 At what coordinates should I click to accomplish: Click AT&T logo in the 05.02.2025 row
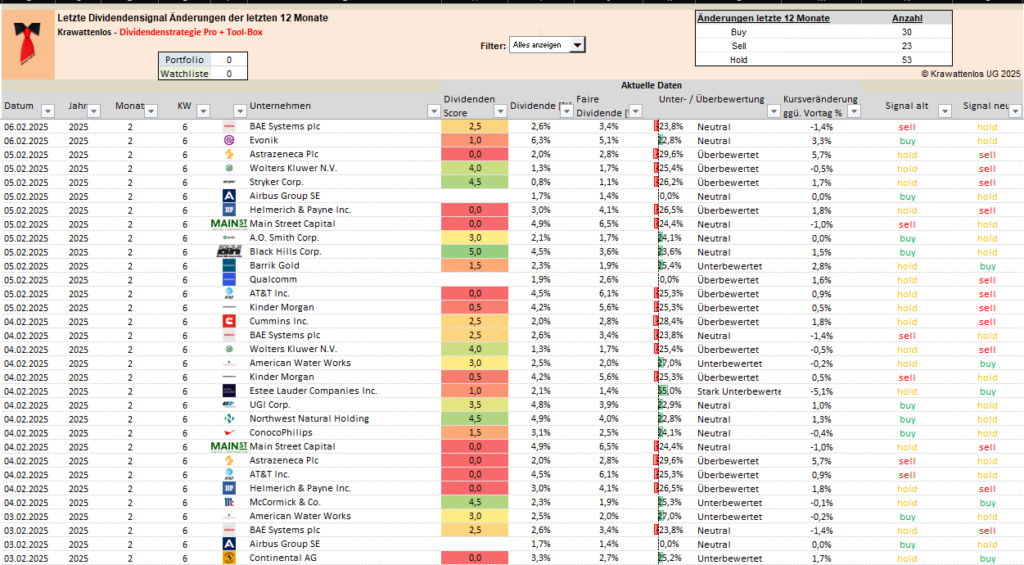pyautogui.click(x=229, y=293)
